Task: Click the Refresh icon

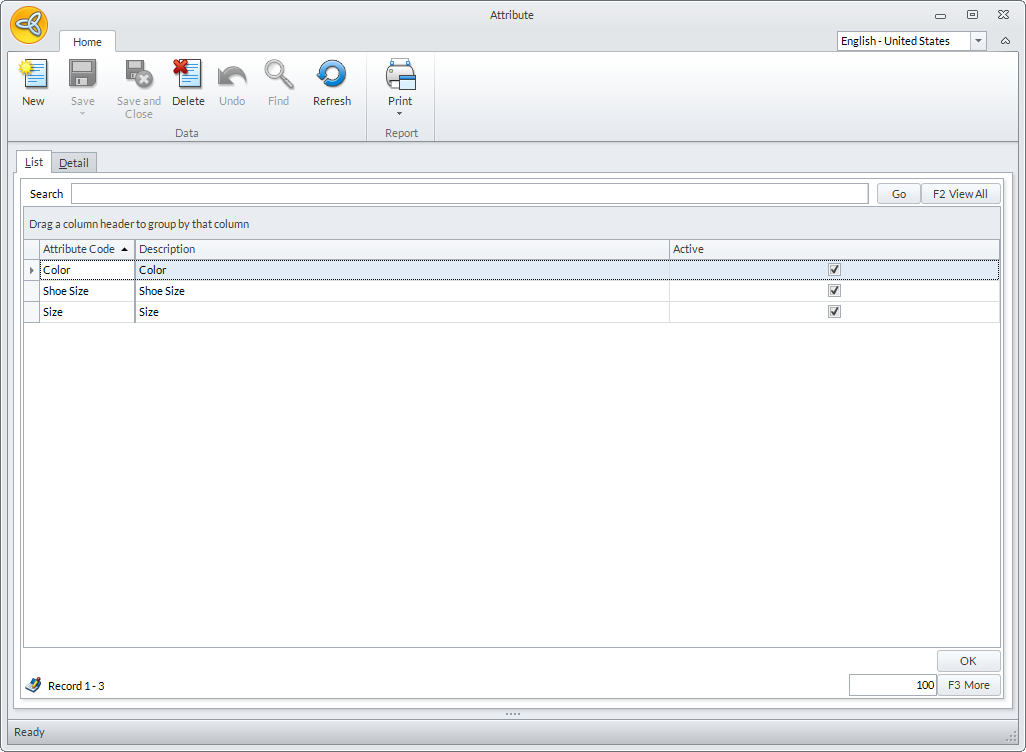Action: 331,75
